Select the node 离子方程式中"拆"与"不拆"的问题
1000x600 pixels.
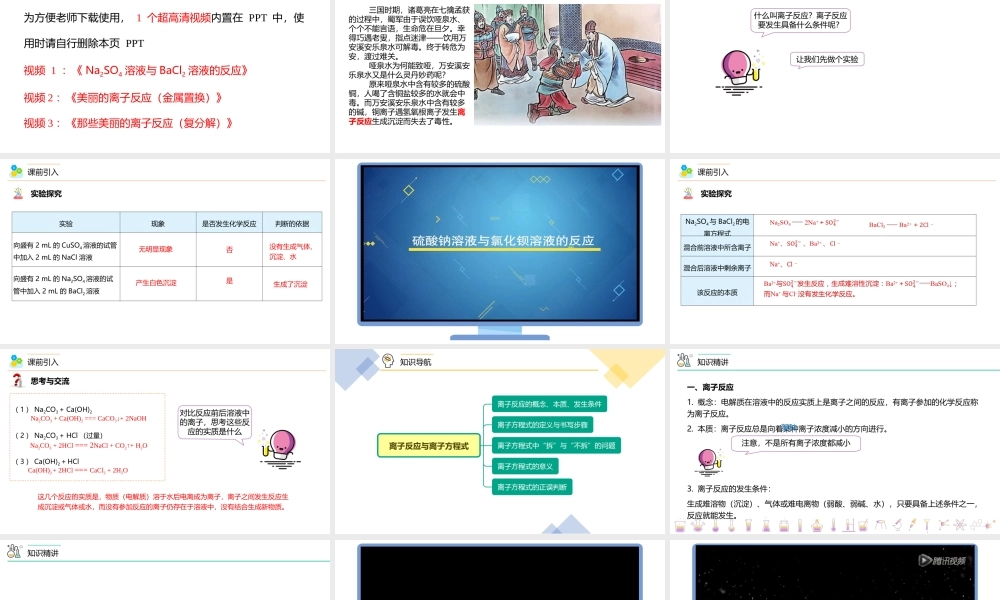point(556,445)
